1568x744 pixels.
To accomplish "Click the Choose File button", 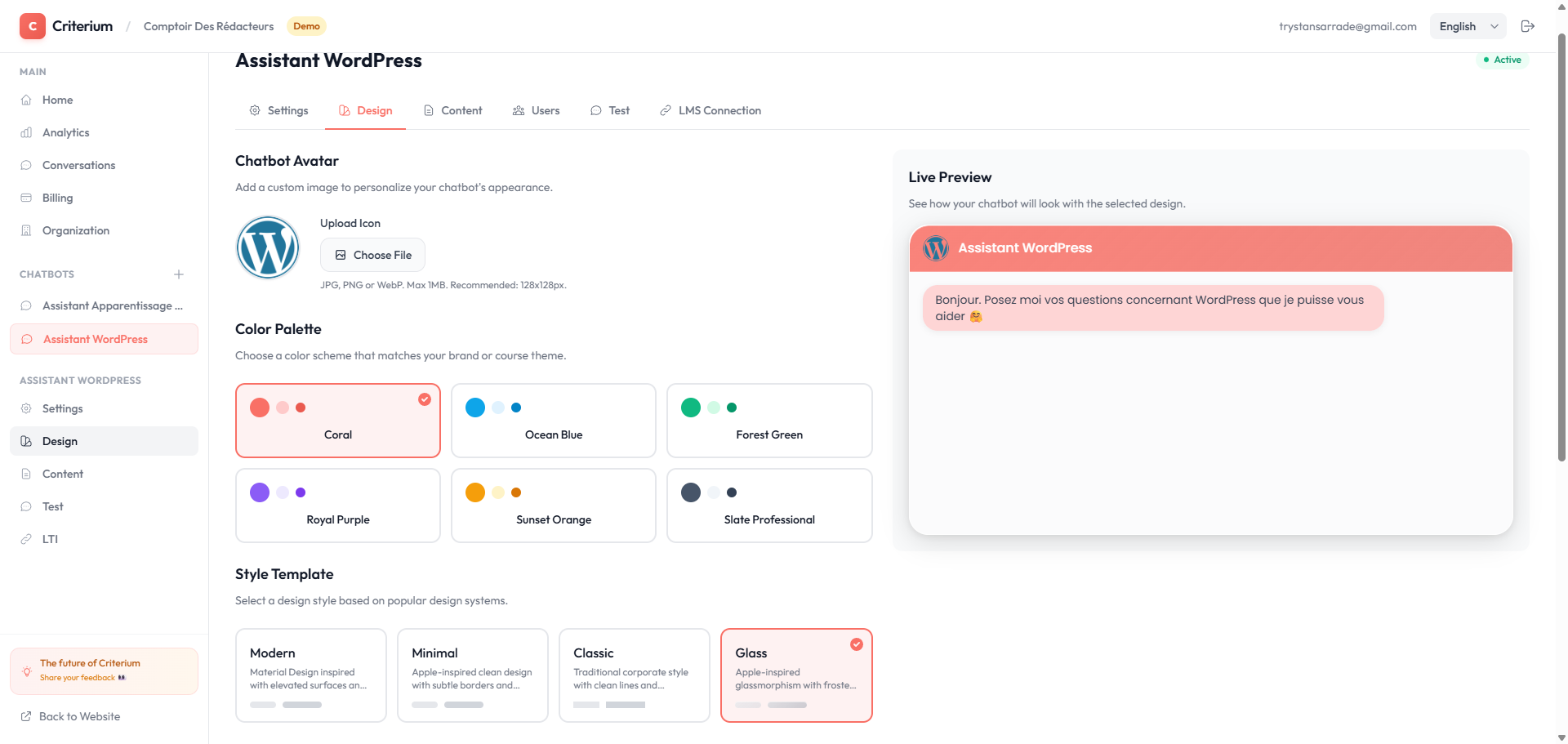I will [372, 255].
